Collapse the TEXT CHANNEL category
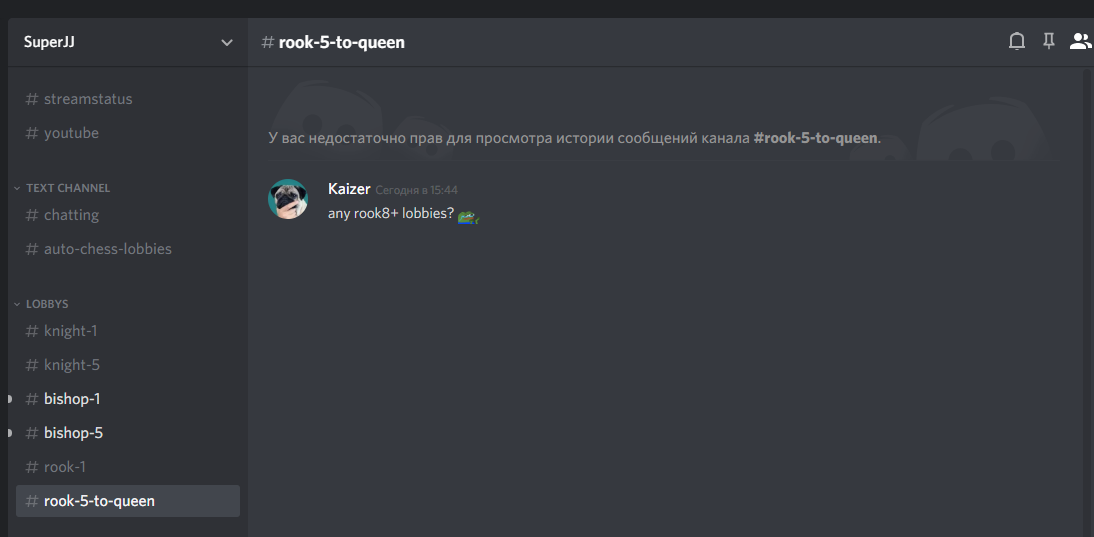This screenshot has height=537, width=1094. click(63, 188)
